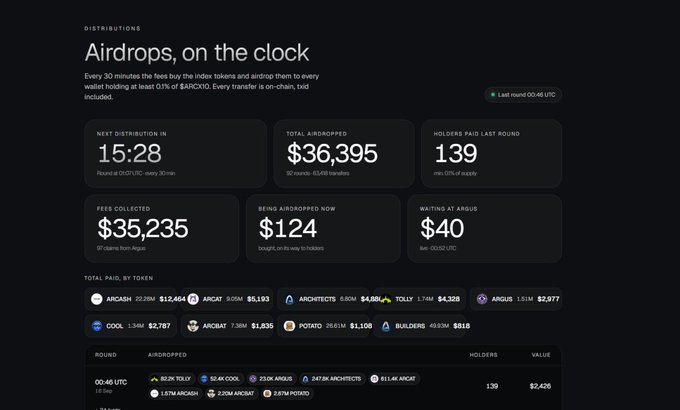Image resolution: width=680 pixels, height=410 pixels.
Task: Click the ARCASH icon in the 00:46 round
Action: pyautogui.click(x=154, y=394)
